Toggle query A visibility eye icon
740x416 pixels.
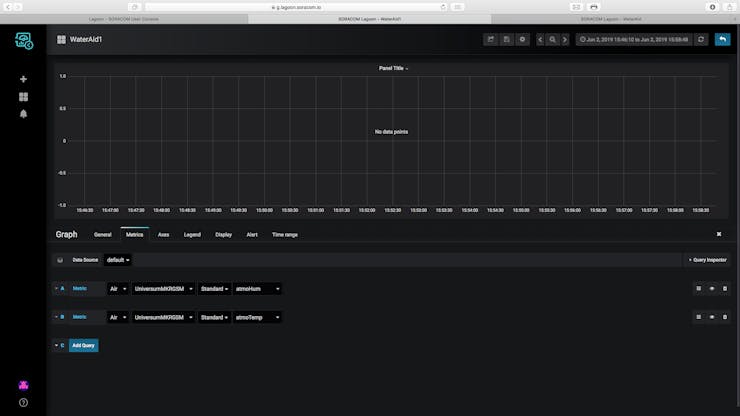[712, 289]
